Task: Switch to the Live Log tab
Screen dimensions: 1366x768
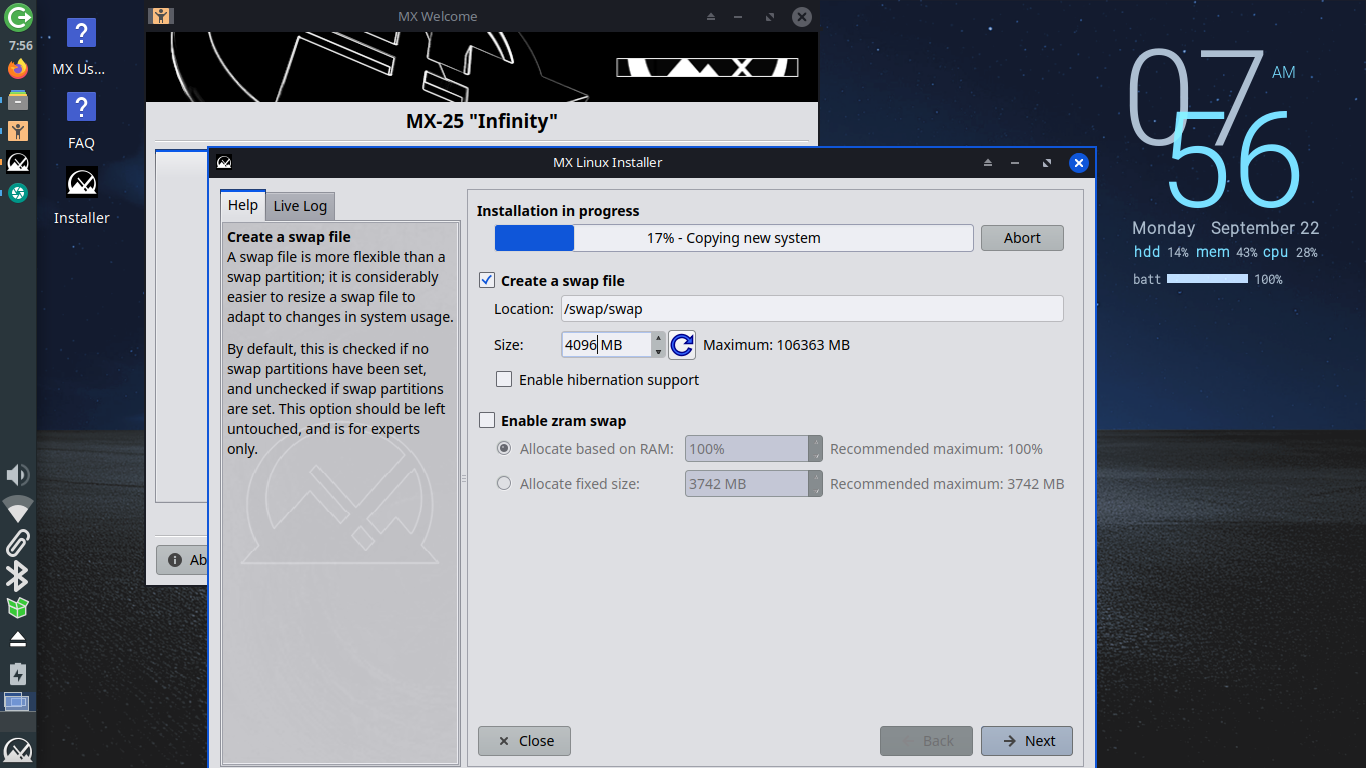Action: click(300, 206)
